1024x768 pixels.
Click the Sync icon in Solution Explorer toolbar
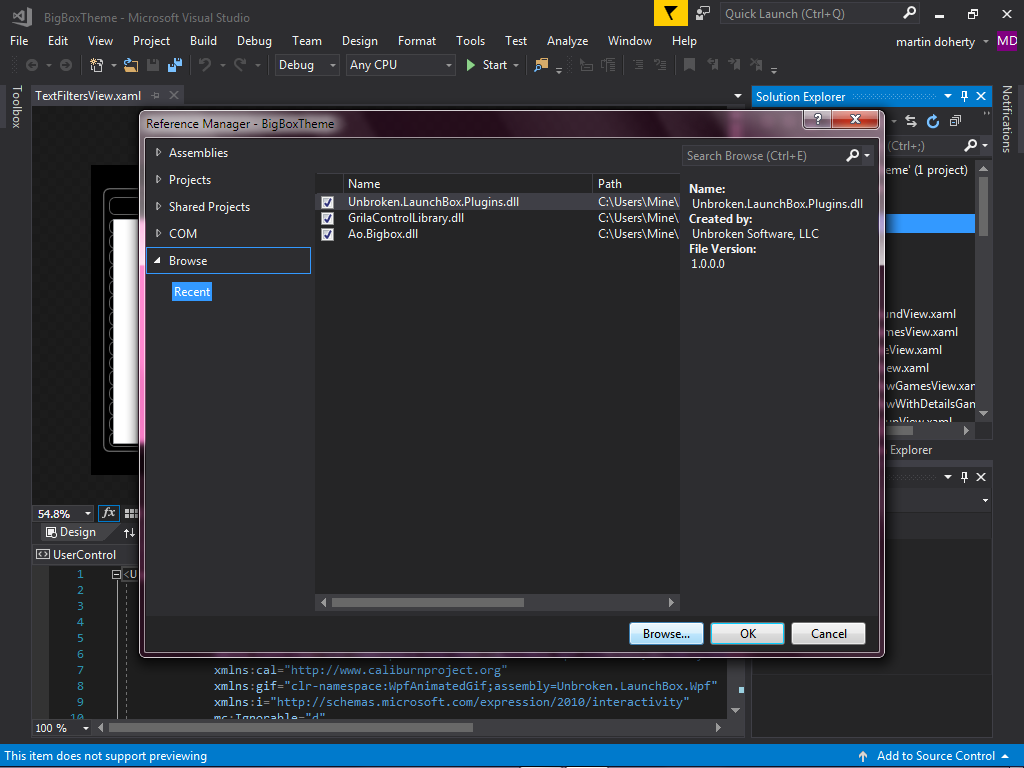(x=911, y=121)
